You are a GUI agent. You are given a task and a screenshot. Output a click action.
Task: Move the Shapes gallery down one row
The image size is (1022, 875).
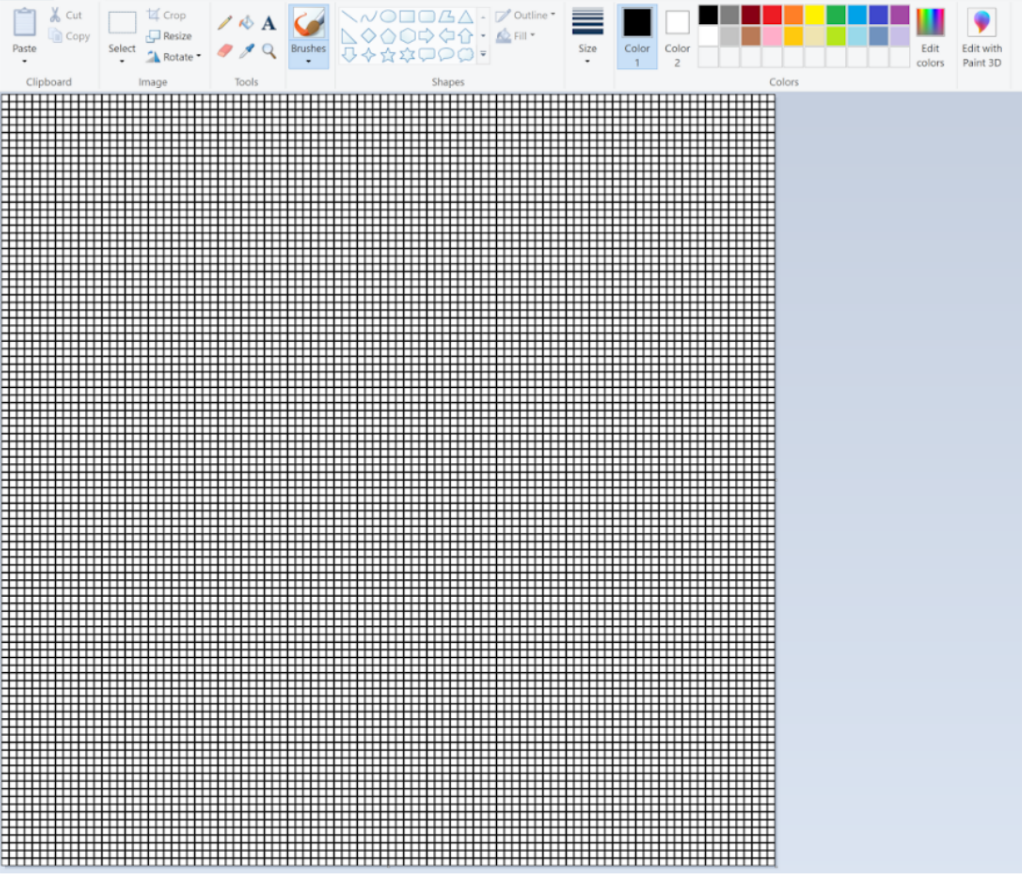pyautogui.click(x=483, y=36)
